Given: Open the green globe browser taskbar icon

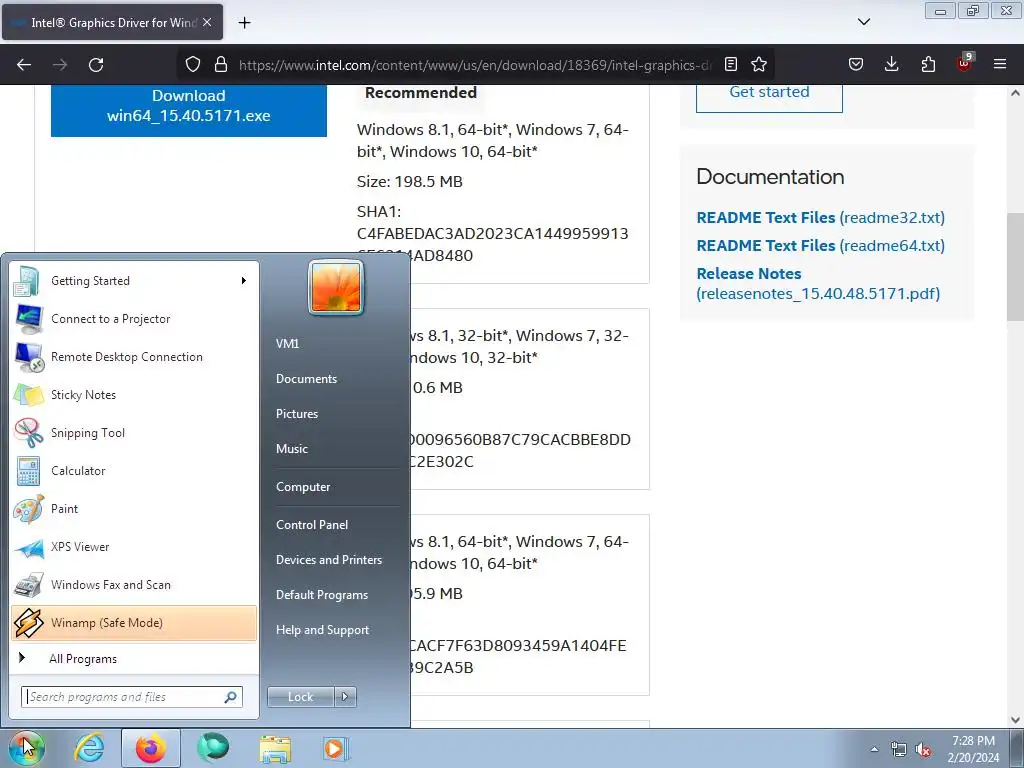Looking at the screenshot, I should [x=213, y=748].
